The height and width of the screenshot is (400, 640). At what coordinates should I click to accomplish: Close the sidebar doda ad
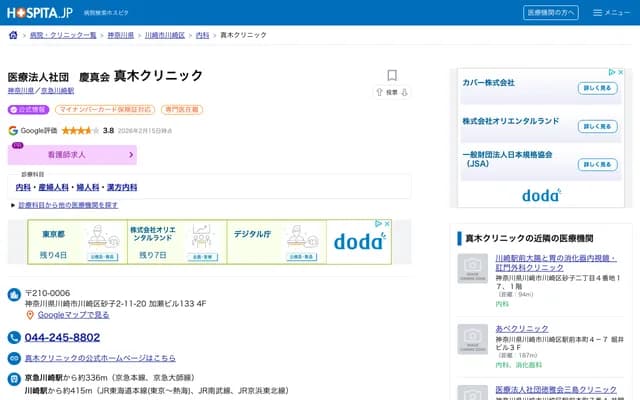pyautogui.click(x=621, y=73)
